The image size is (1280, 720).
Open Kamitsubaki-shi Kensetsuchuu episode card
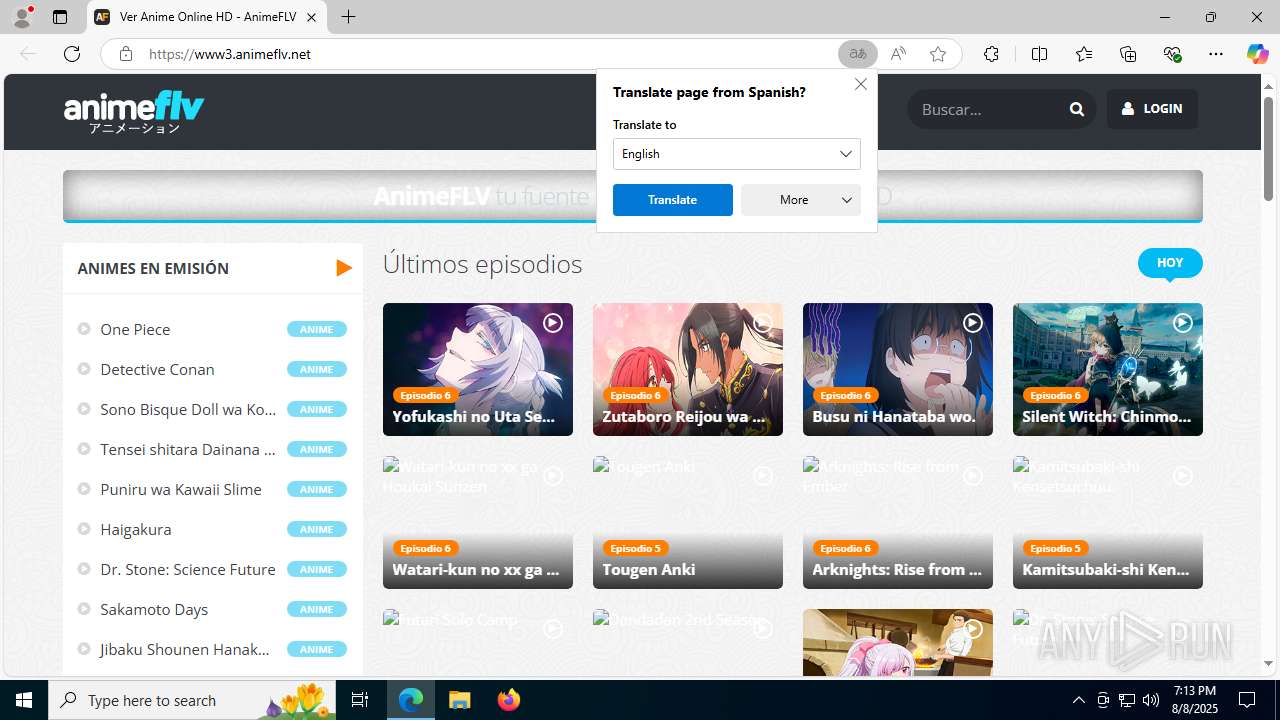1108,522
